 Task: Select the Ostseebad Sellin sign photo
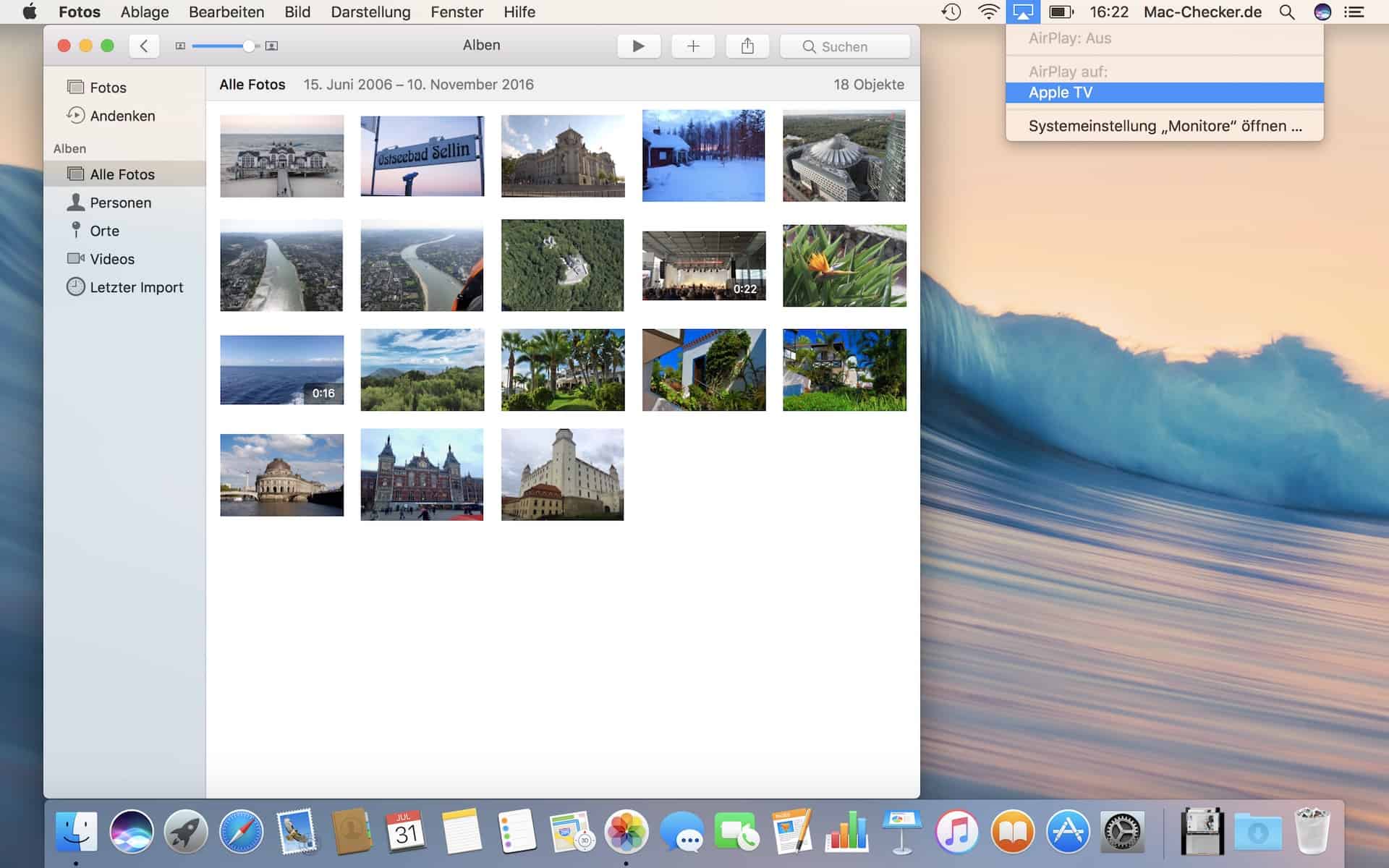pos(422,156)
